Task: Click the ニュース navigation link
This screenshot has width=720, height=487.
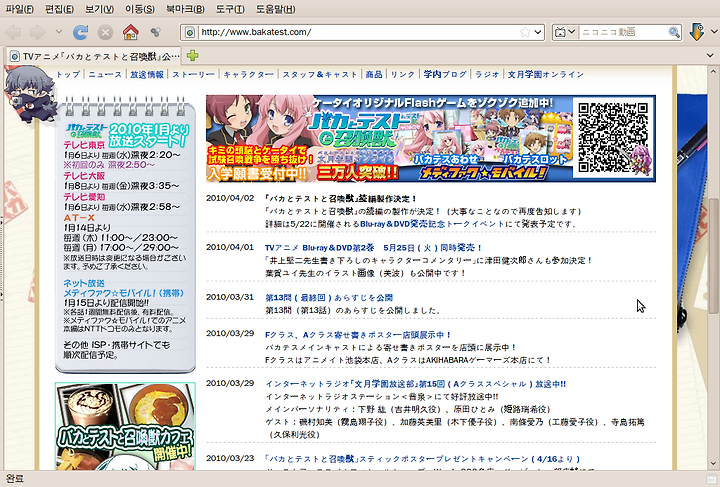Action: tap(105, 74)
